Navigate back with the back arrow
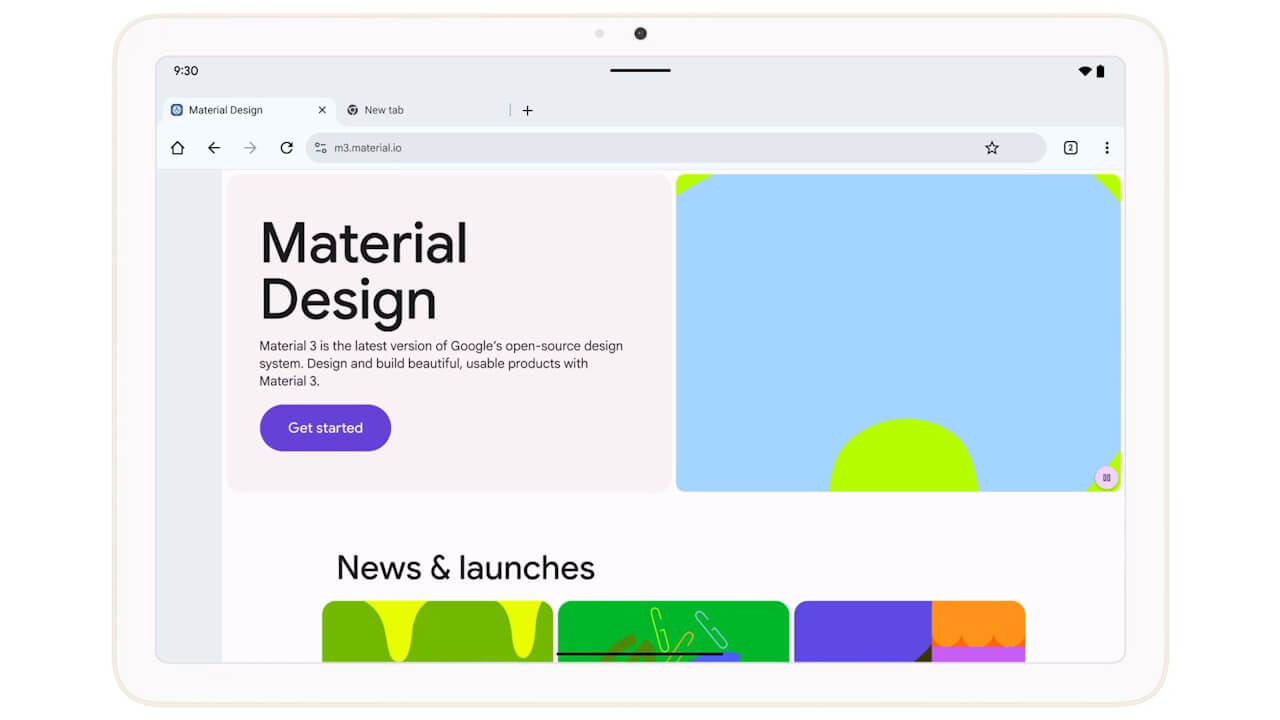The height and width of the screenshot is (720, 1280). [x=214, y=148]
